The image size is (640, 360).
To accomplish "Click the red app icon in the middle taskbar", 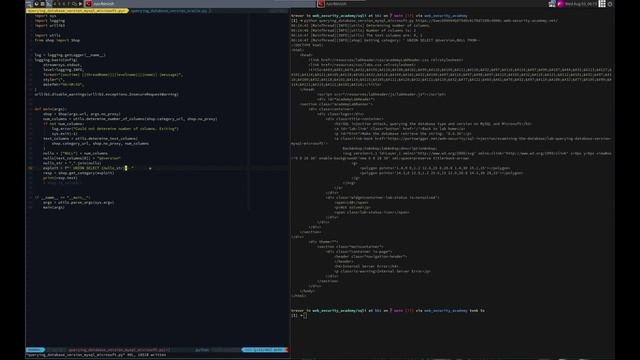I will (x=321, y=4).
